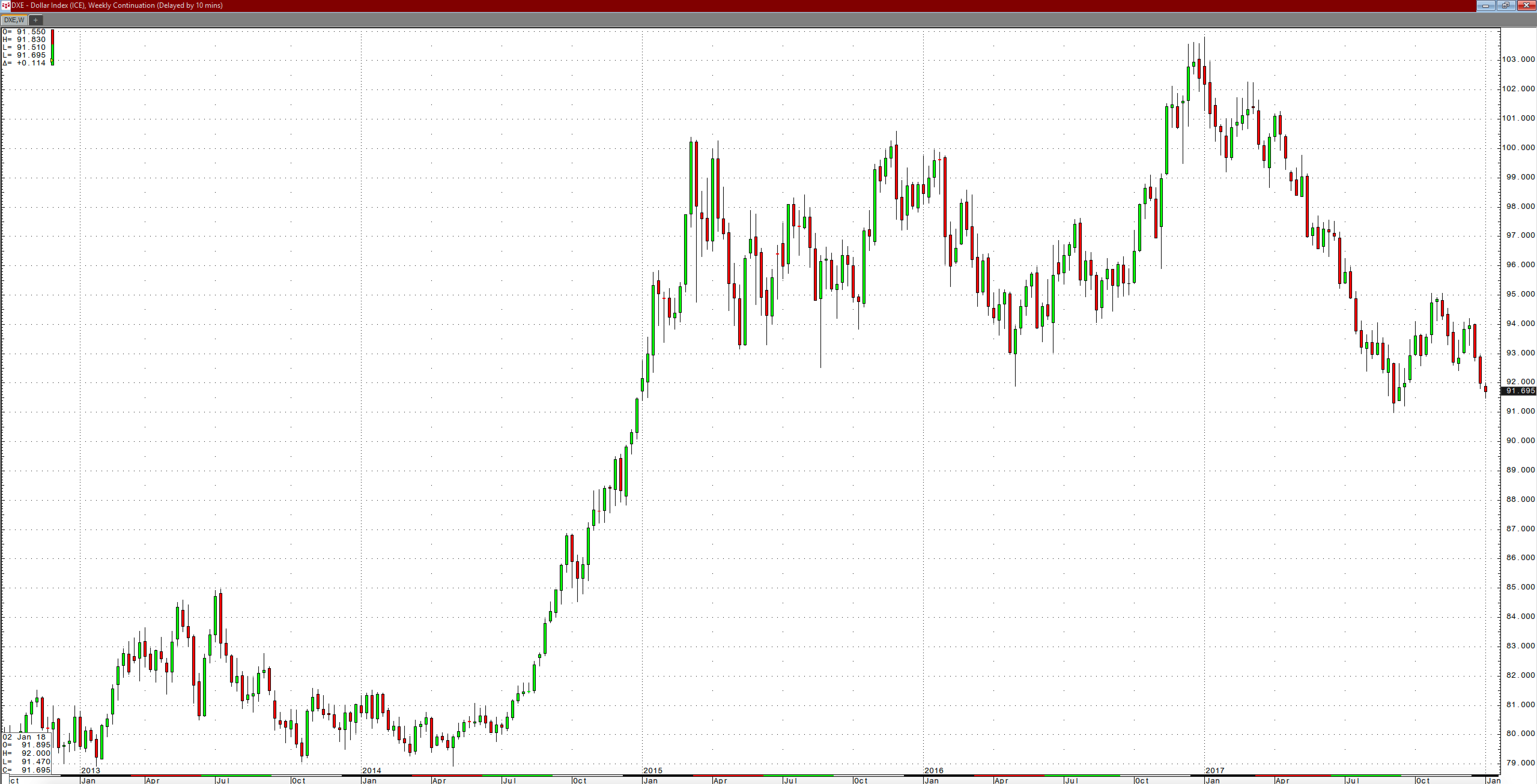Click the 103.000 price scale label
The image size is (1537, 784).
[x=1518, y=60]
